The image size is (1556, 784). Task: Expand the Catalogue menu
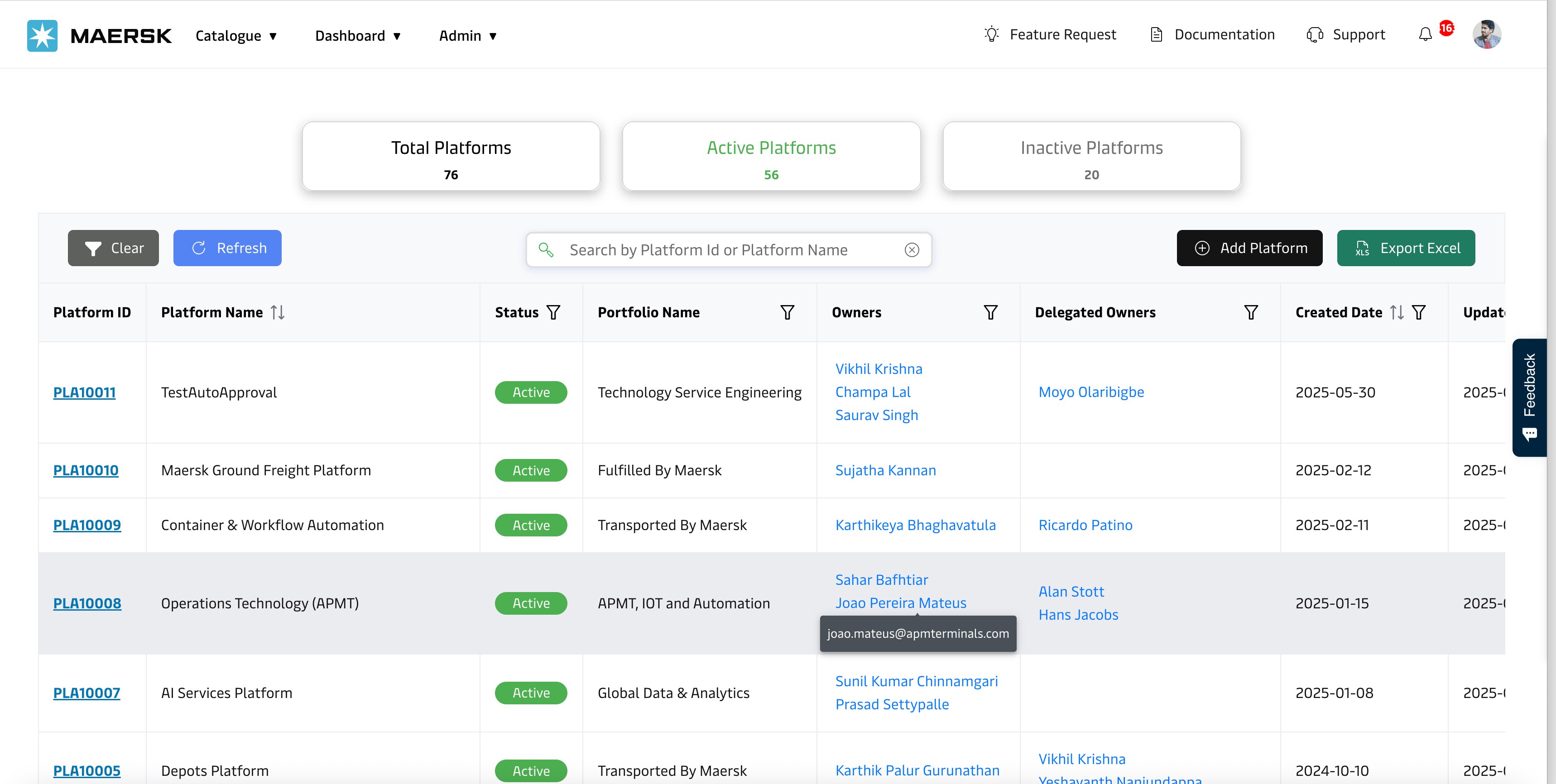click(236, 36)
